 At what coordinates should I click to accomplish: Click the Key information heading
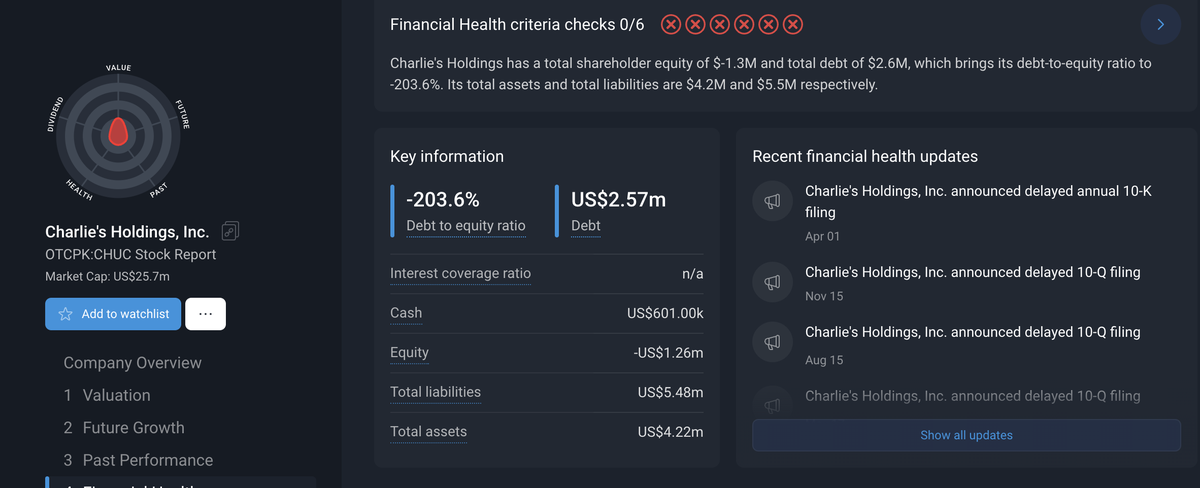pyautogui.click(x=447, y=156)
